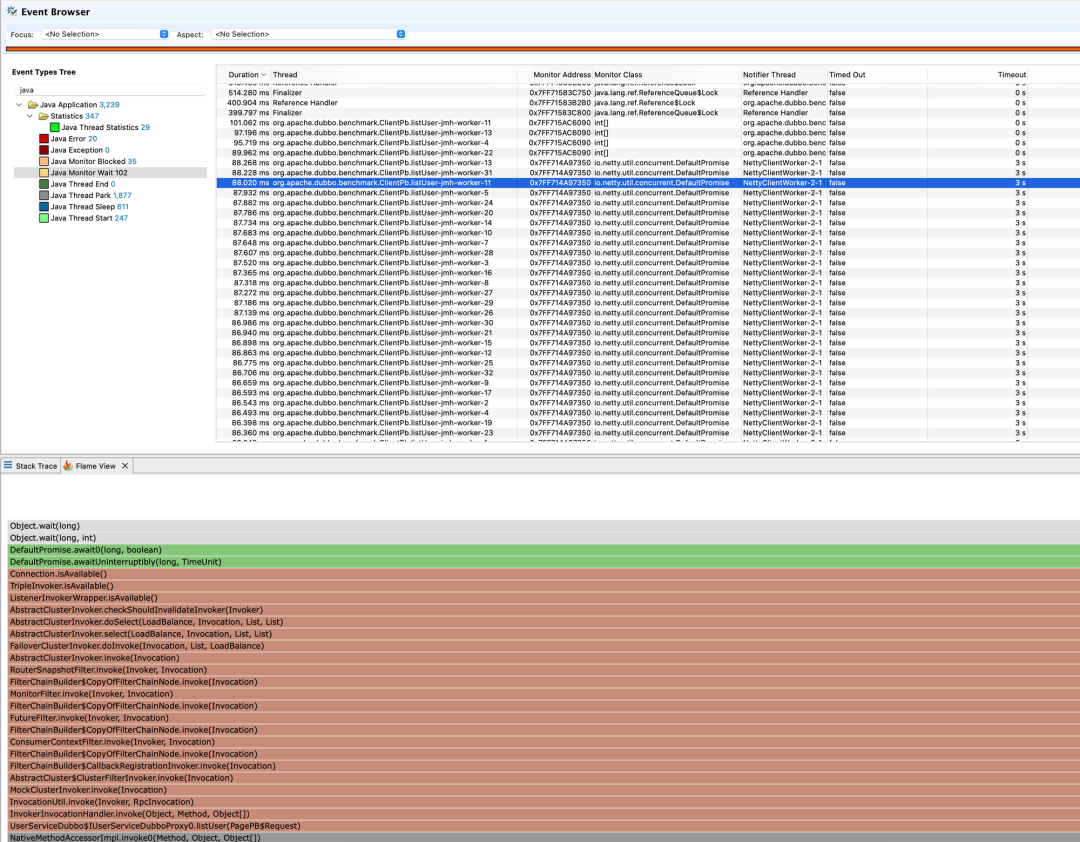Viewport: 1080px width, 842px height.
Task: Click the blue Java Thread Sleep icon
Action: [44, 207]
